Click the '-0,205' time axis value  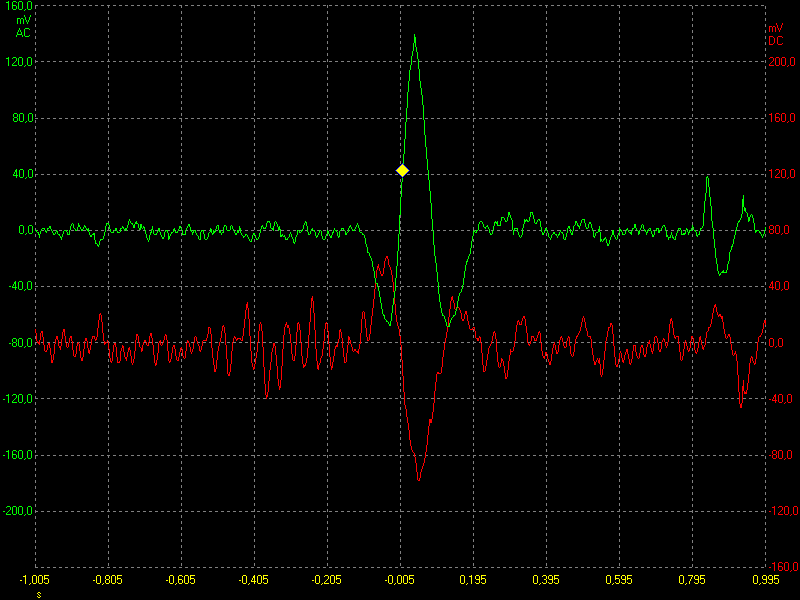pyautogui.click(x=327, y=580)
